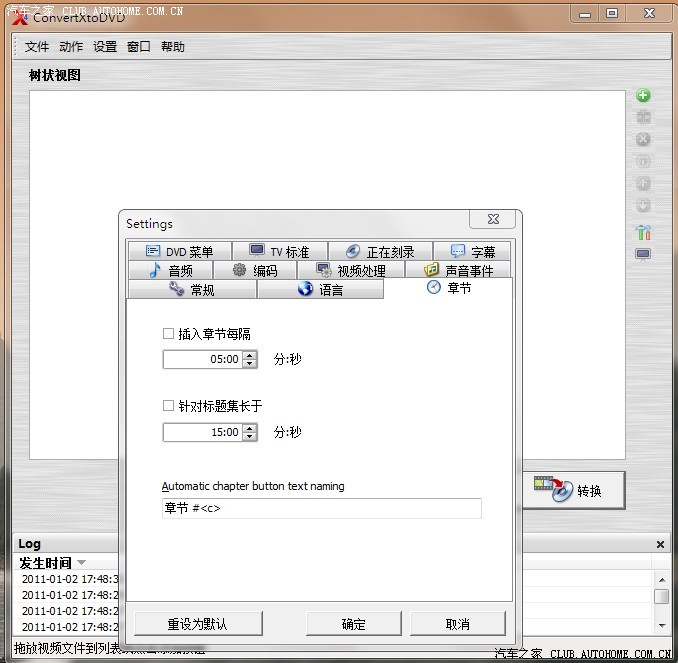Open the 语言 tab
678x663 pixels.
[320, 289]
